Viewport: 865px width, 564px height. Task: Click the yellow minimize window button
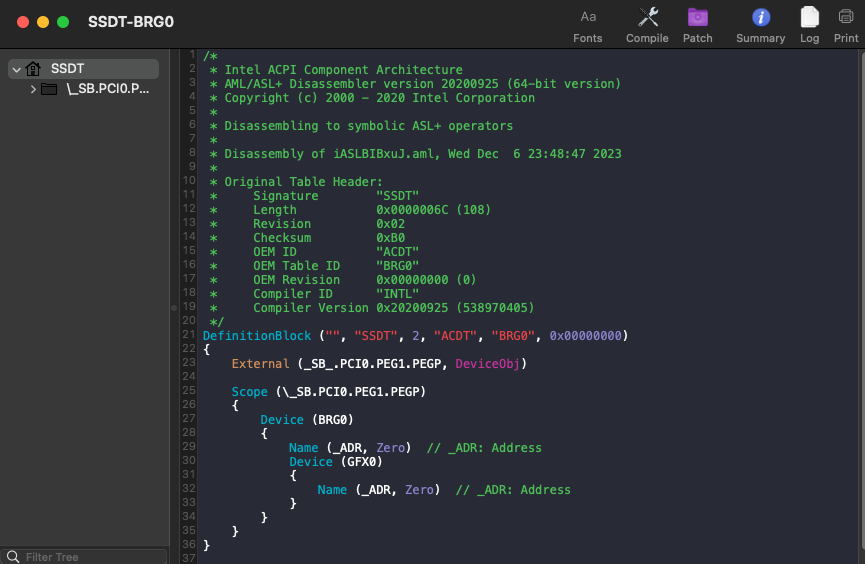[43, 22]
